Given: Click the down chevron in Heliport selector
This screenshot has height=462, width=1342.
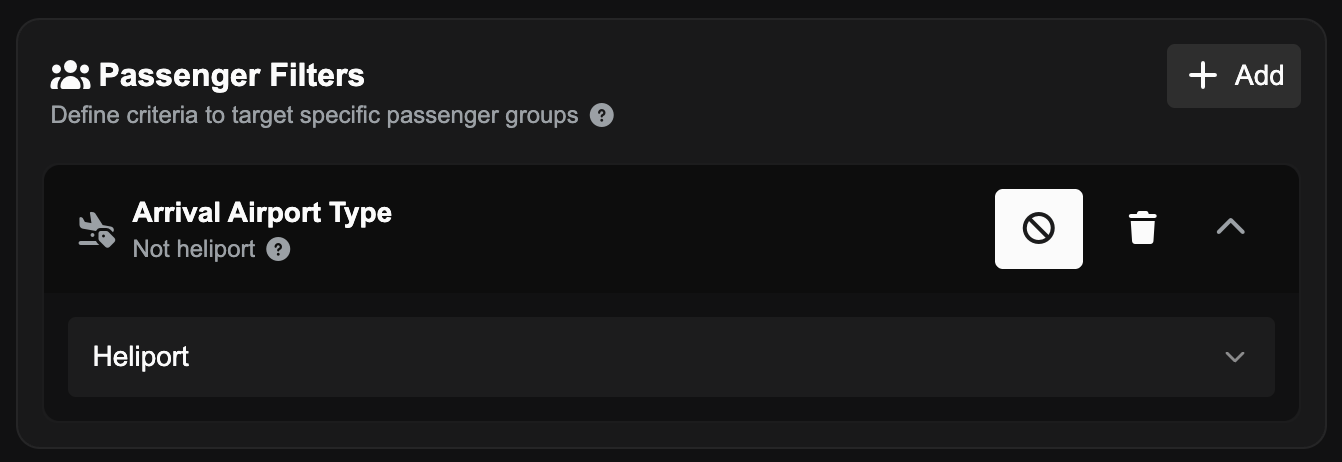Looking at the screenshot, I should tap(1235, 357).
